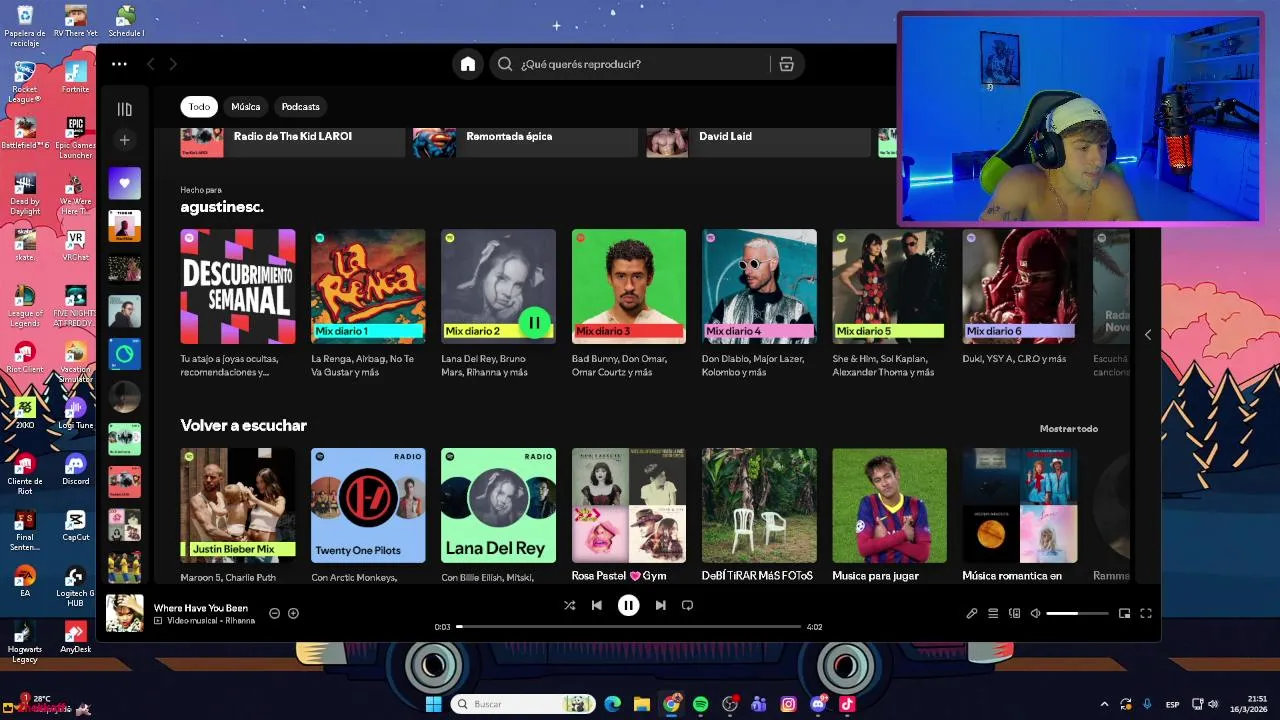Open Instagram in the taskbar
Image resolution: width=1280 pixels, height=720 pixels.
[x=788, y=704]
